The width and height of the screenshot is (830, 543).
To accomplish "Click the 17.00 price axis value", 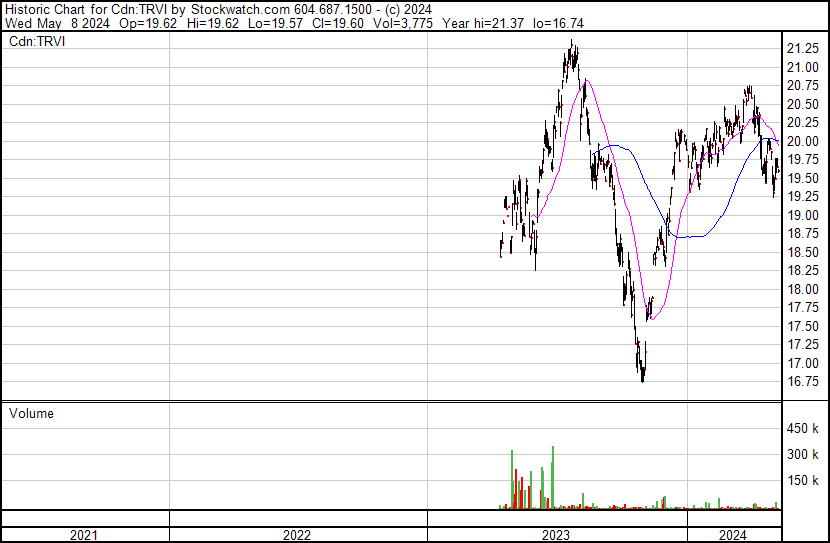I will click(x=803, y=363).
